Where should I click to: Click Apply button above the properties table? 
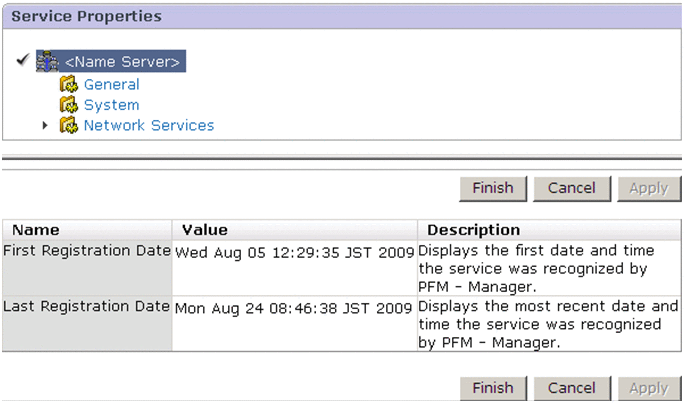click(x=648, y=188)
